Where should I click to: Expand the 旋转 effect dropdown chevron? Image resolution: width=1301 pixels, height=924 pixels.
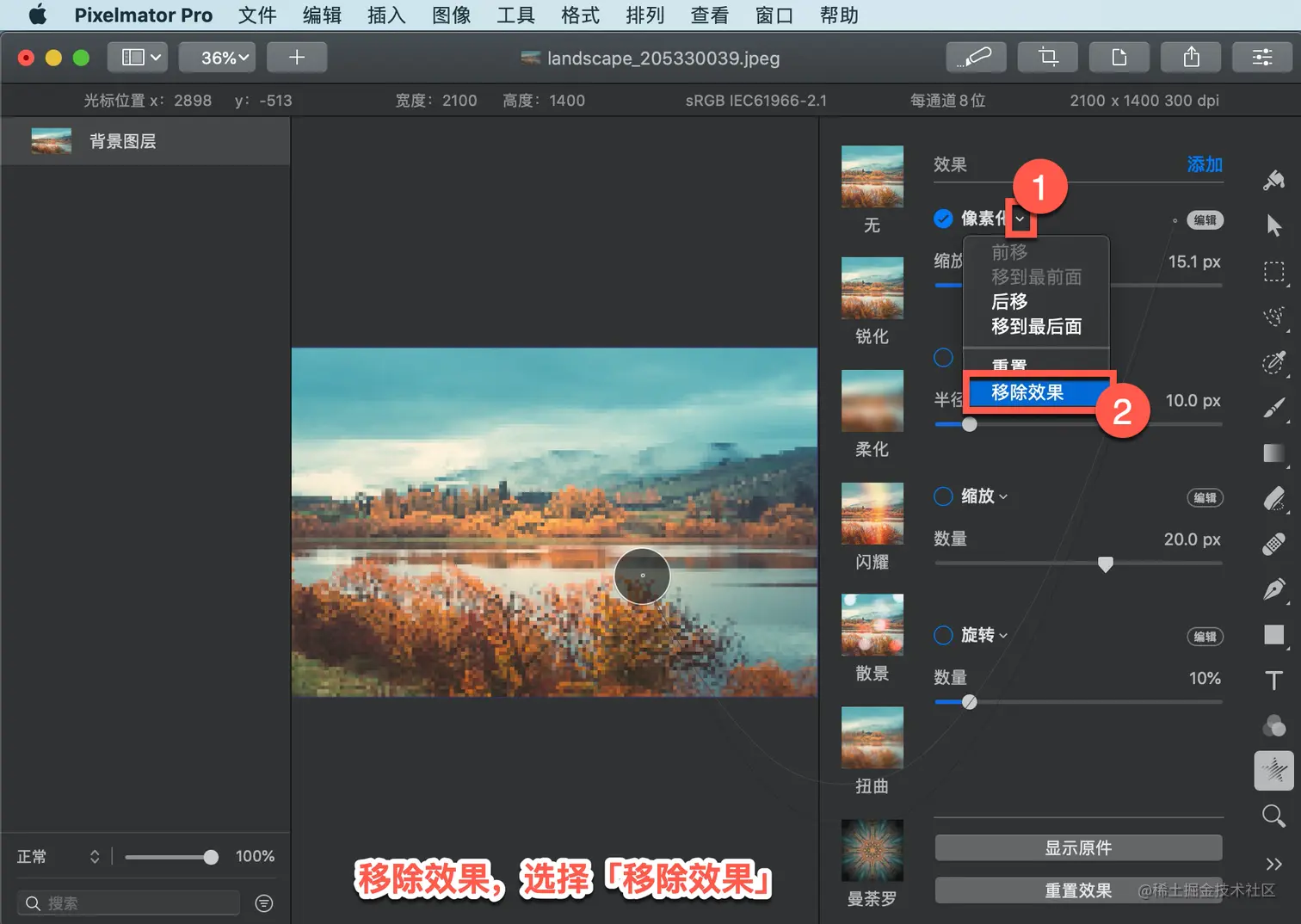[1003, 636]
